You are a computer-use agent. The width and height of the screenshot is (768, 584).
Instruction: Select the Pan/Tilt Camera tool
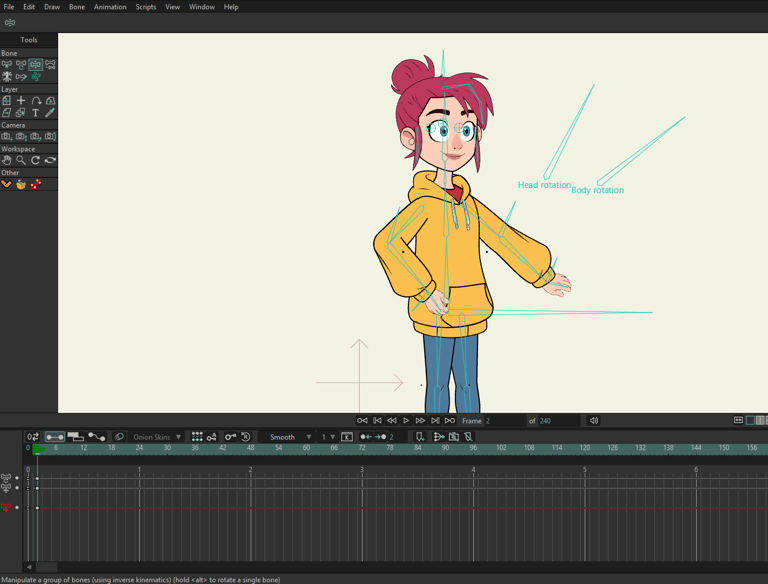coord(50,137)
